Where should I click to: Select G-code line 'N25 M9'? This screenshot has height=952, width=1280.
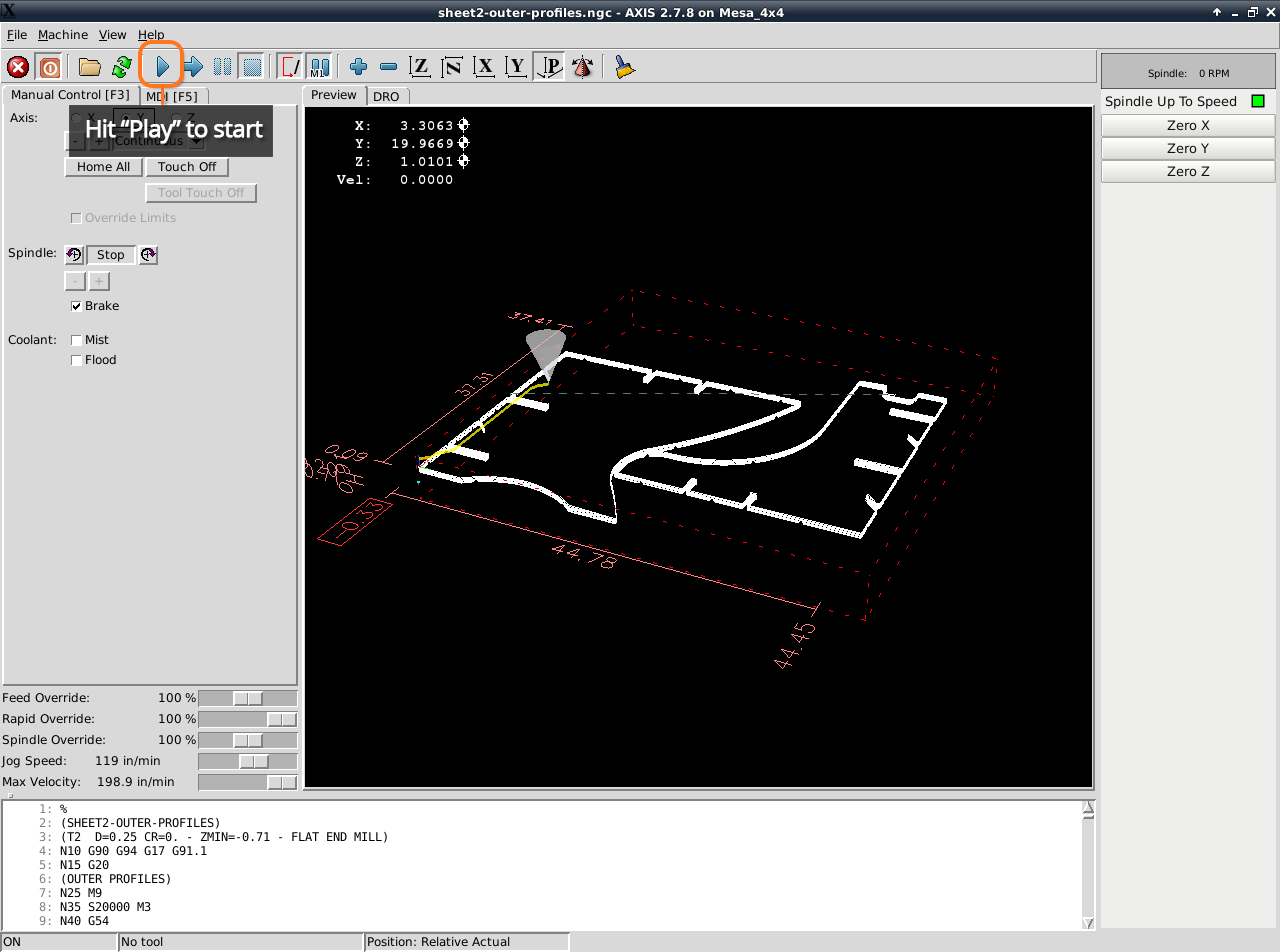(x=81, y=893)
